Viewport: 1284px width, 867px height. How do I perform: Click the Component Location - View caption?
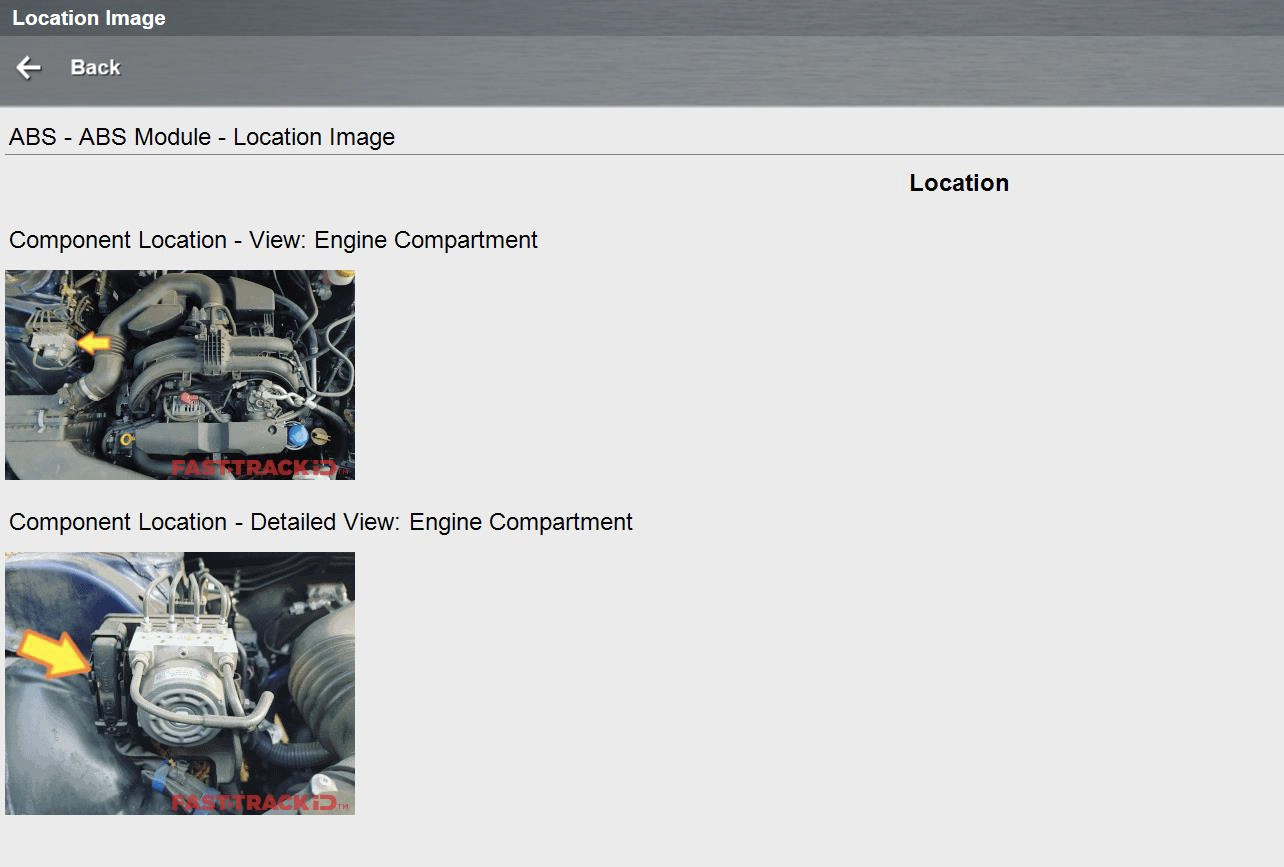pos(273,240)
